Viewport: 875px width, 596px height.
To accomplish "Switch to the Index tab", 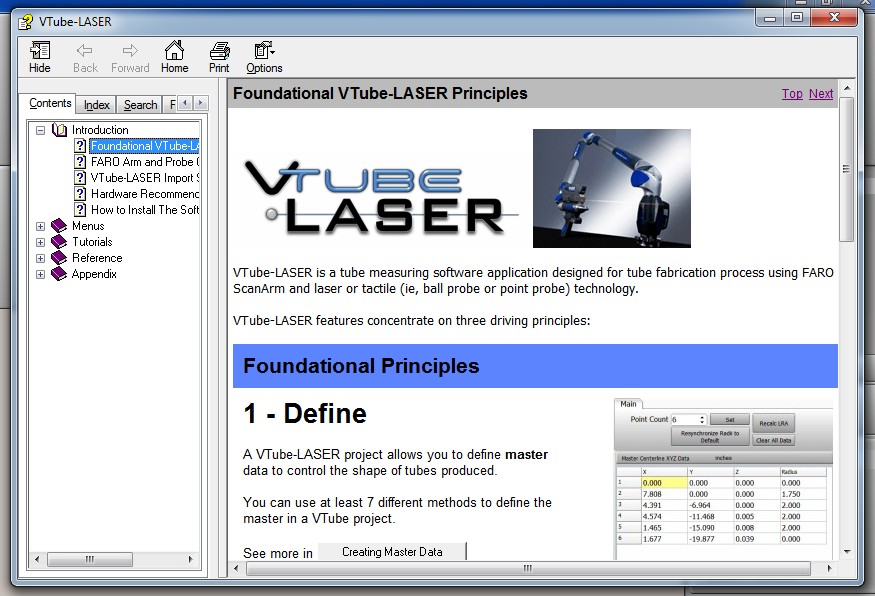I will pyautogui.click(x=97, y=105).
